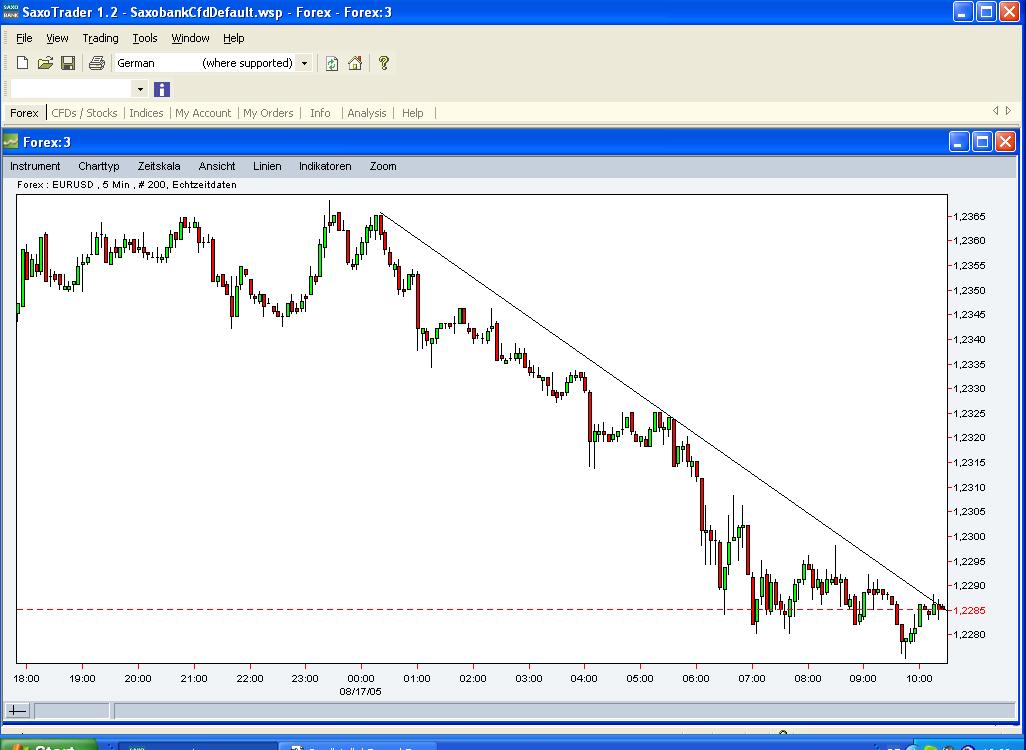Click the Windows Start button
The width and height of the screenshot is (1026, 750).
(x=49, y=745)
